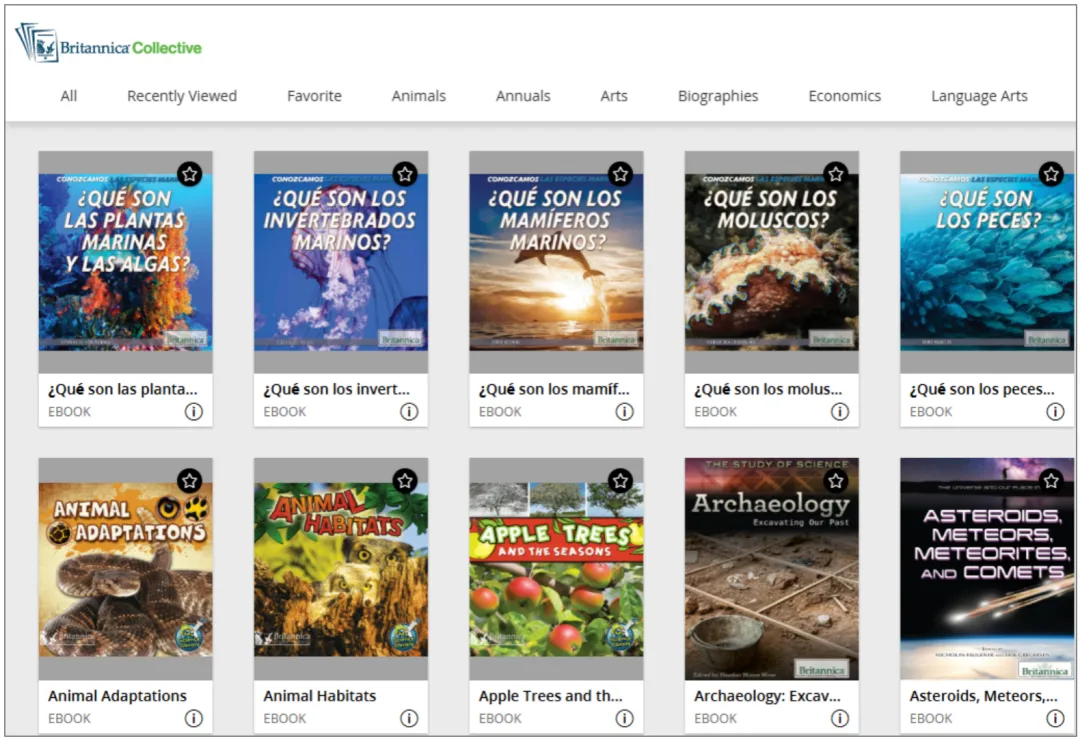This screenshot has width=1080, height=741.
Task: Open the Los Peces book cover
Action: click(x=987, y=262)
